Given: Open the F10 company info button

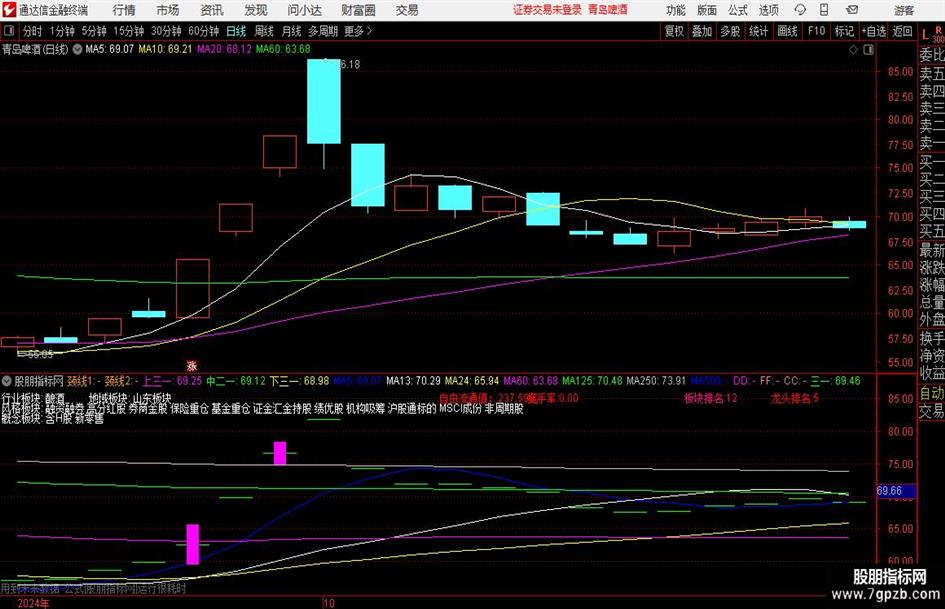Looking at the screenshot, I should [817, 31].
